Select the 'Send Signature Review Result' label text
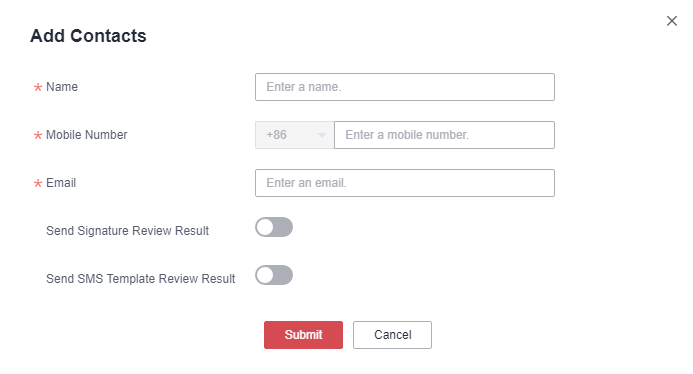693x374 pixels. click(127, 231)
